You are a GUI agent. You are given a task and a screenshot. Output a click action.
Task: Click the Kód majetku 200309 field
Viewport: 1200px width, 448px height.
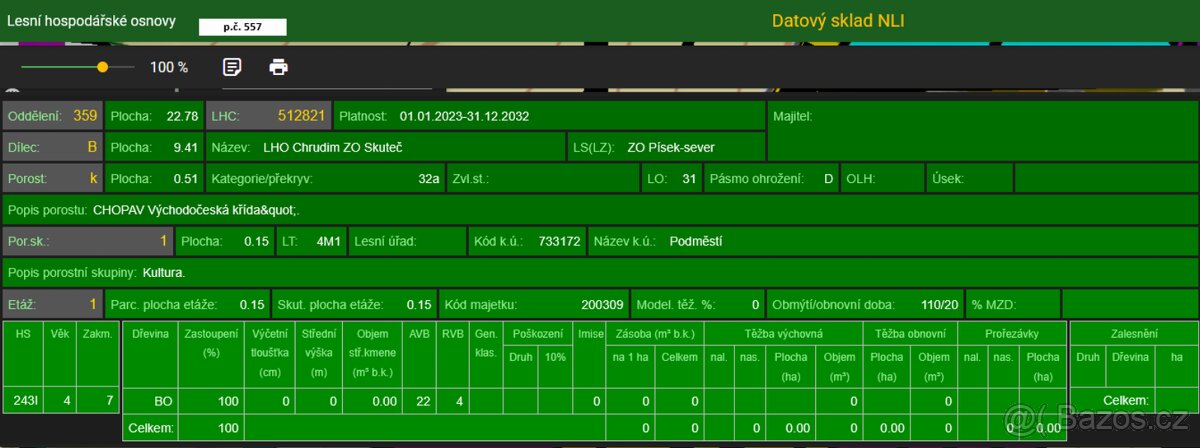pos(535,304)
